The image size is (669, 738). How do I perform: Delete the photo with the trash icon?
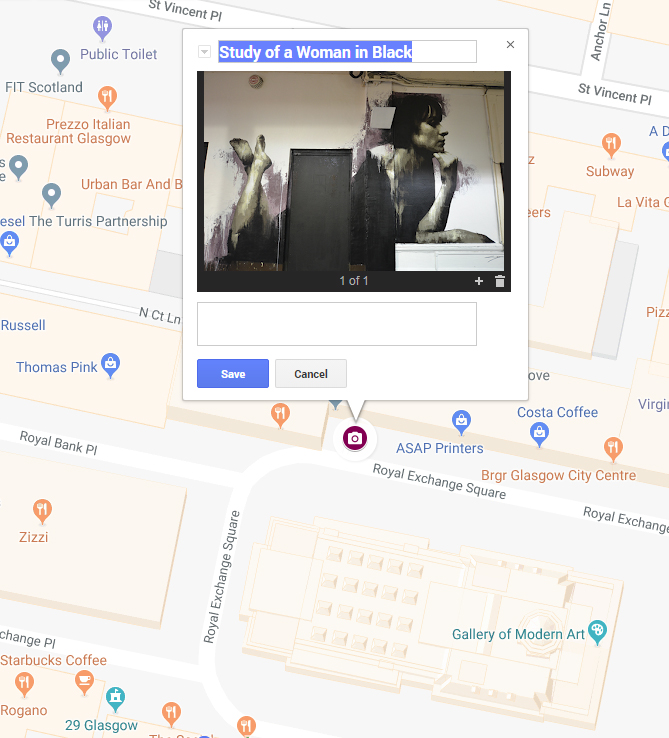point(500,281)
